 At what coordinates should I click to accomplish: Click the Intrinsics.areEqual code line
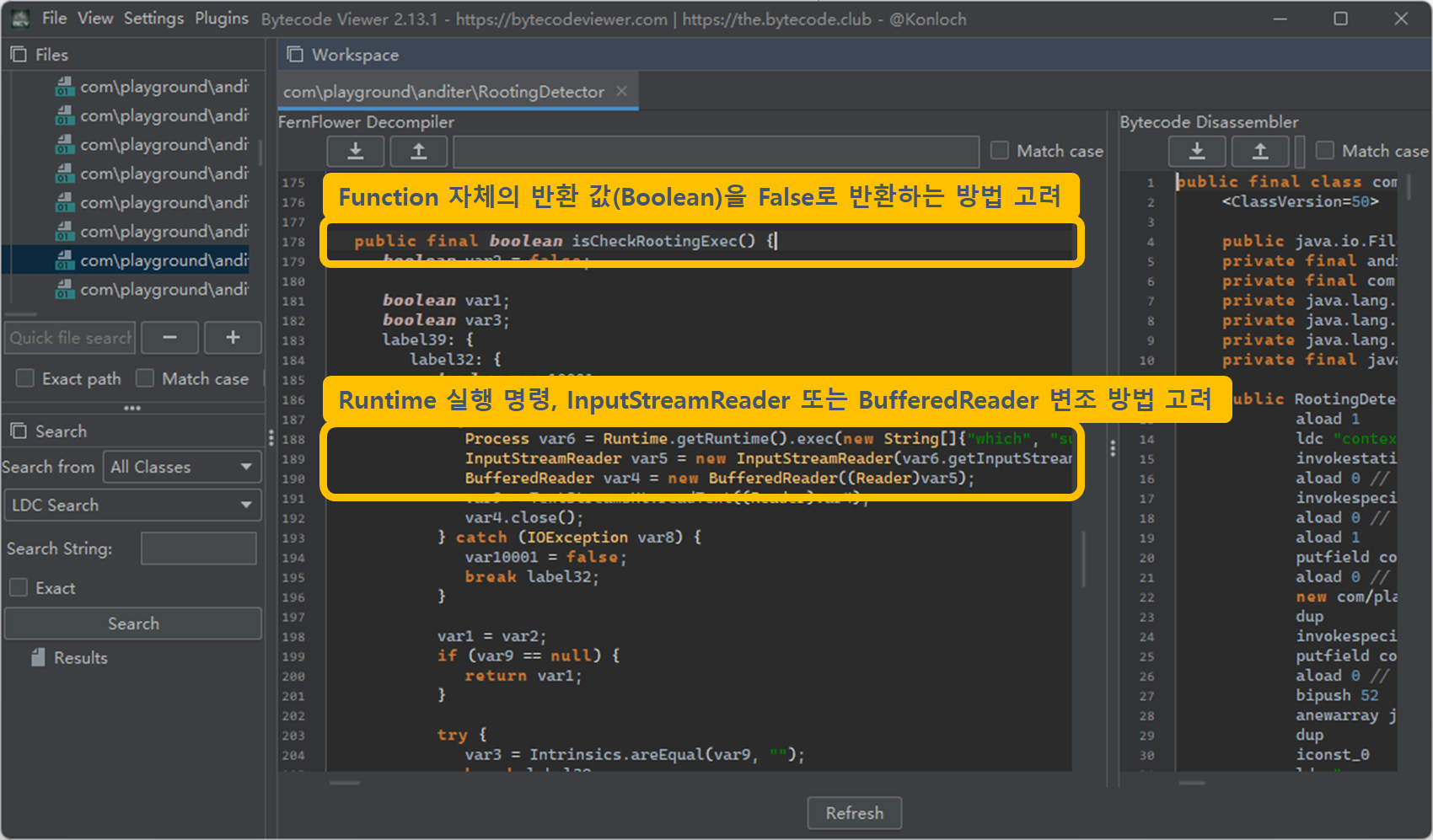click(635, 755)
